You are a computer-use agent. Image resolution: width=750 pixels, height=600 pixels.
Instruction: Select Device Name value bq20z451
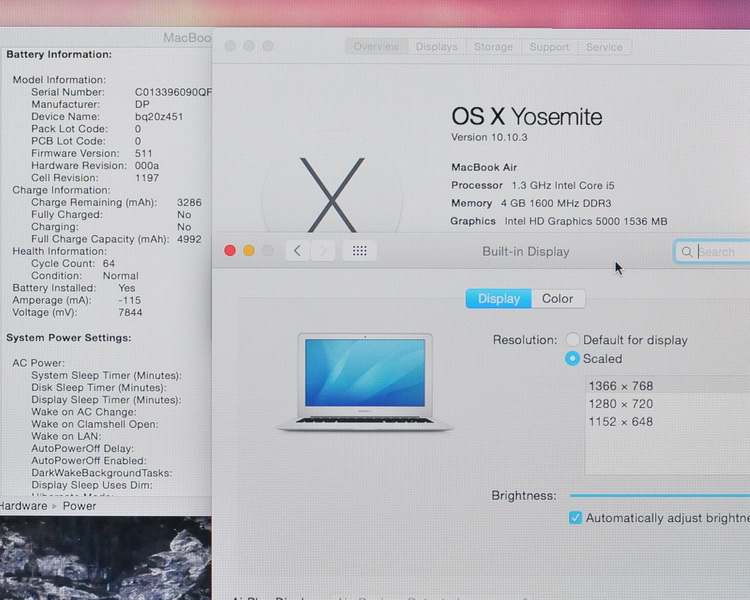(x=159, y=117)
